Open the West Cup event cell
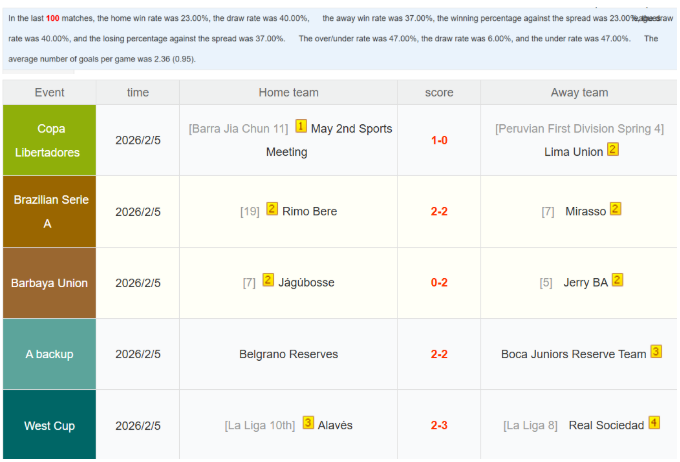 click(x=50, y=425)
